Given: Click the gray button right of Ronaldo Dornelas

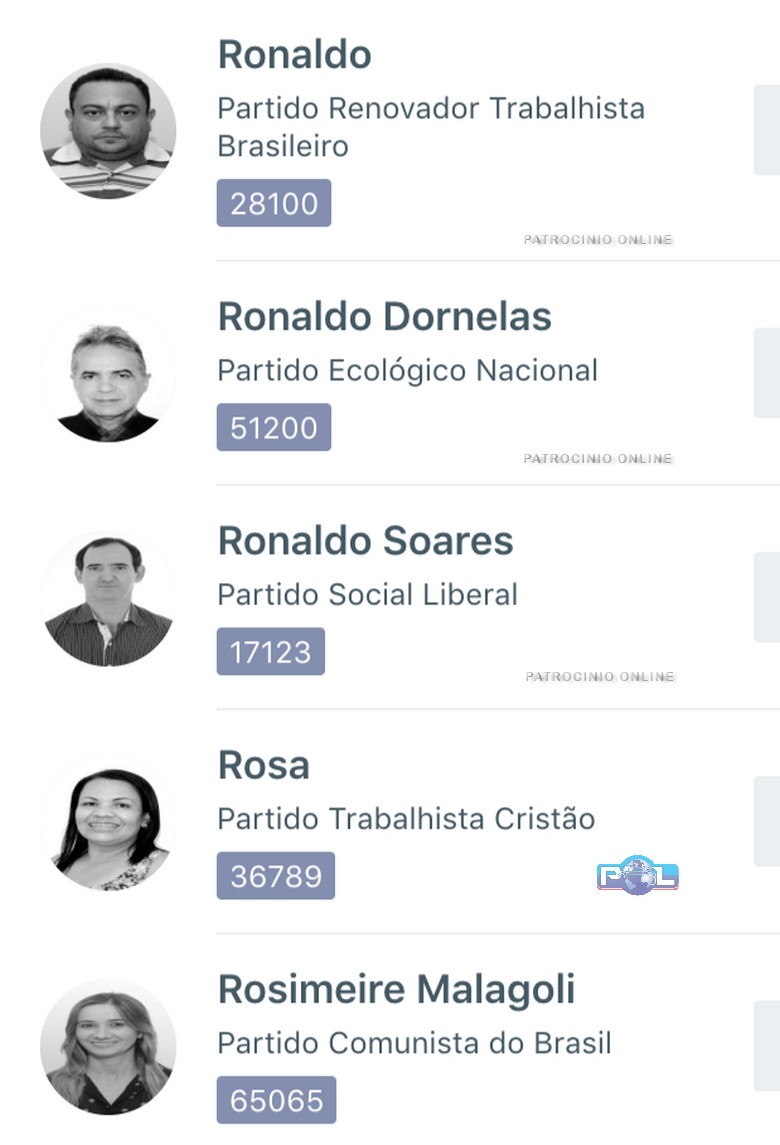Looking at the screenshot, I should point(766,372).
